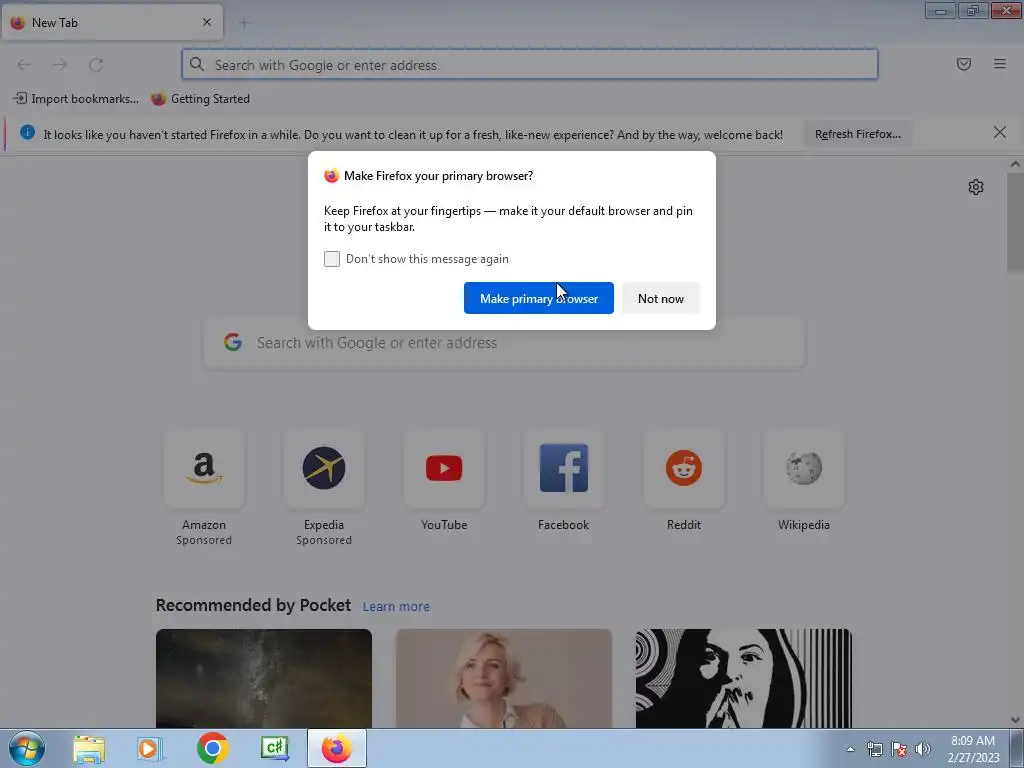Click Not now button
This screenshot has width=1024, height=768.
661,298
